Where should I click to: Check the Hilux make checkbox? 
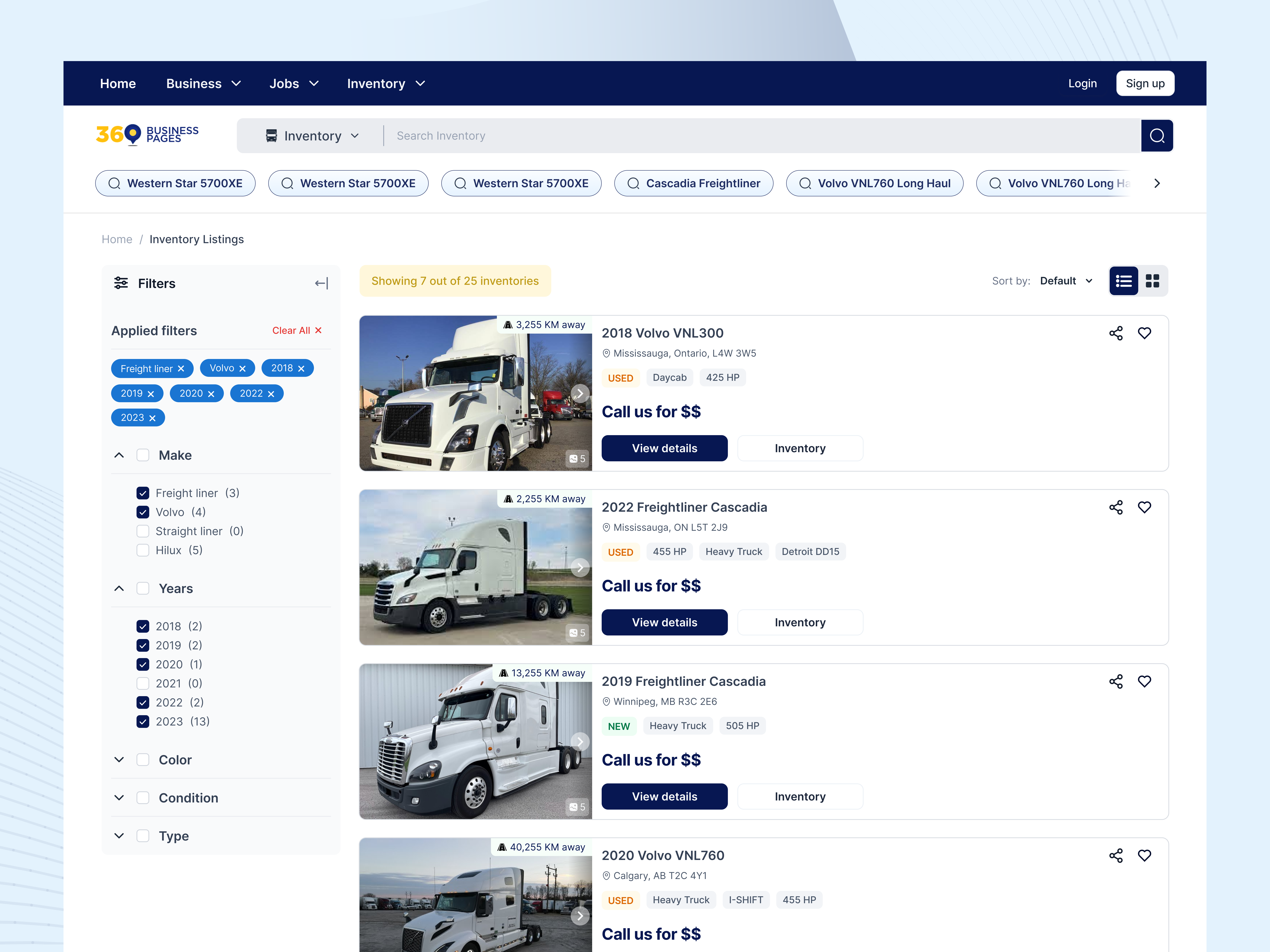click(x=142, y=550)
